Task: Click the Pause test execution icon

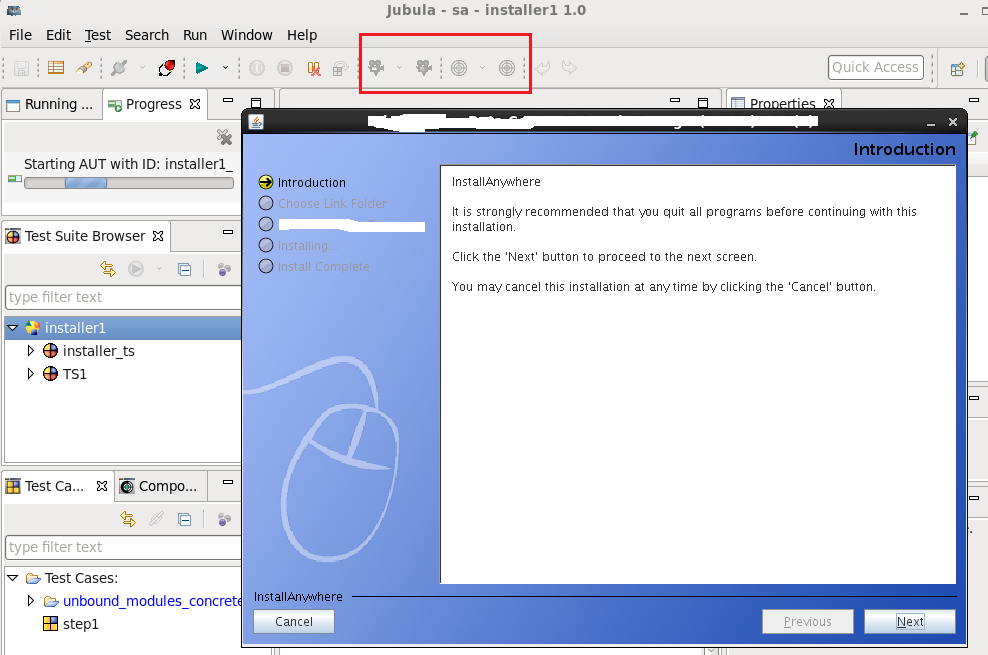Action: [257, 68]
